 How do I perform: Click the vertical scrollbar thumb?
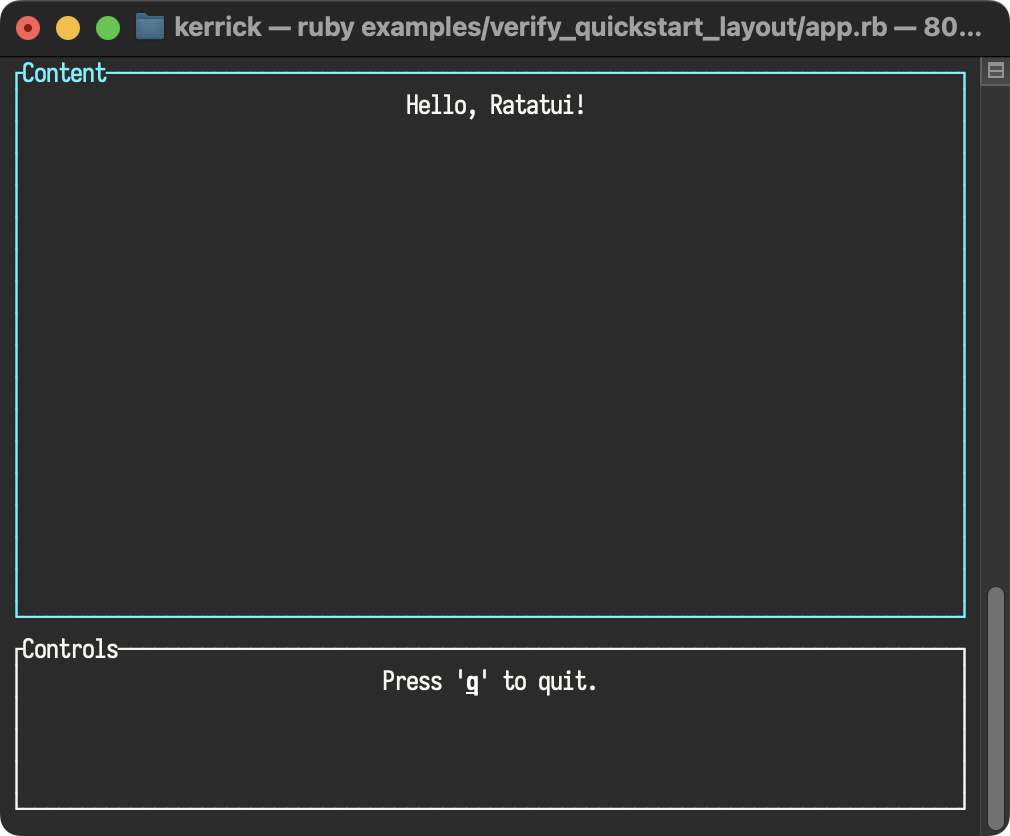[996, 708]
